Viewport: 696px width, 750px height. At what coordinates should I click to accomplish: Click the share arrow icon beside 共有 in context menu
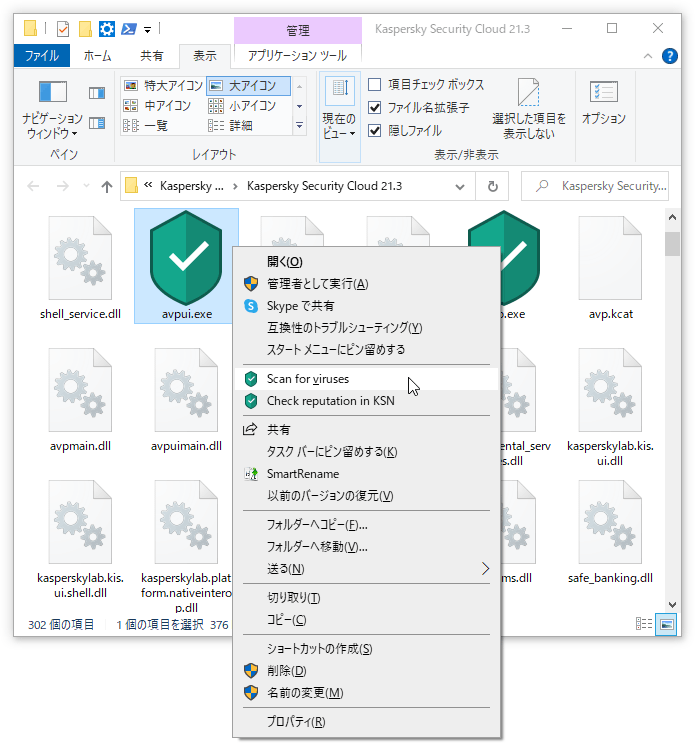pyautogui.click(x=250, y=429)
